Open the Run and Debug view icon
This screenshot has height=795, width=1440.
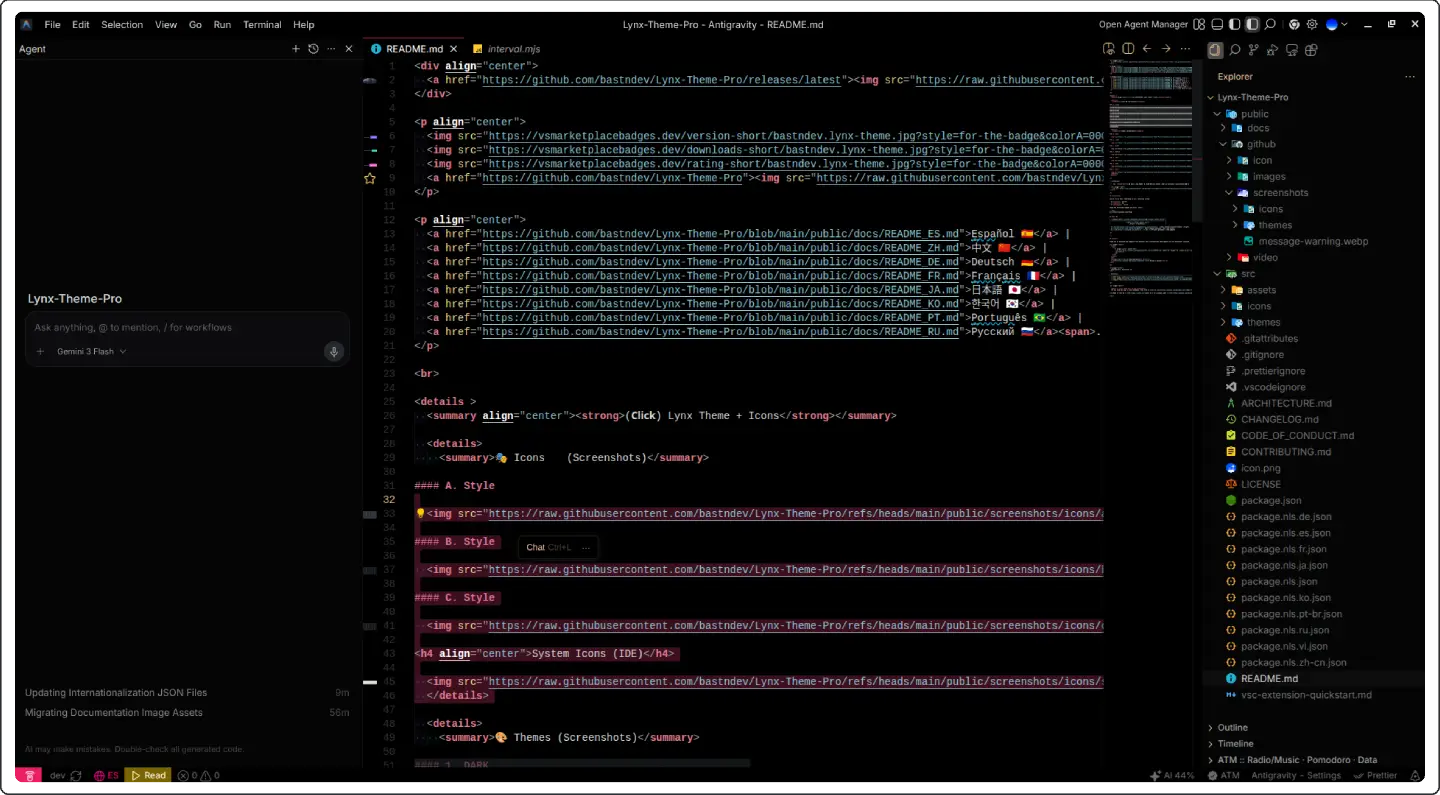click(1273, 49)
